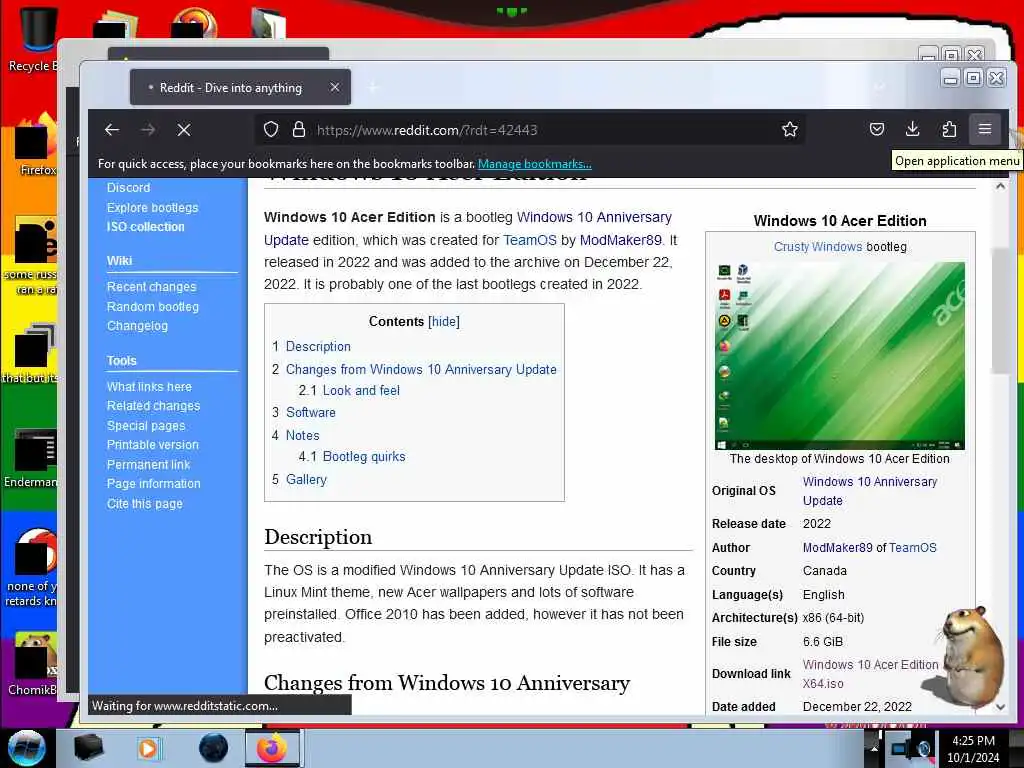This screenshot has height=768, width=1024.
Task: Click the URL address bar
Action: point(529,129)
